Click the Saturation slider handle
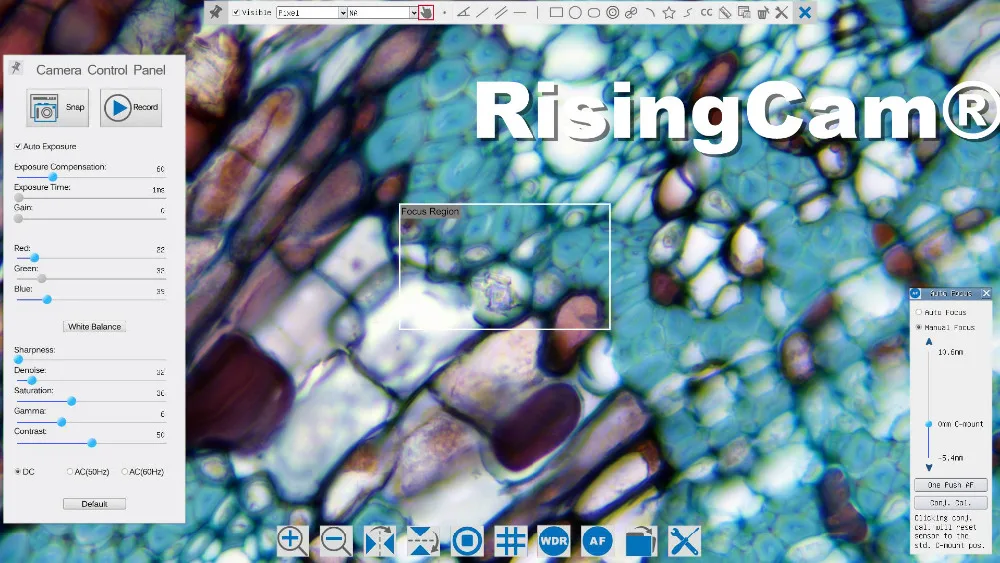Image resolution: width=1000 pixels, height=563 pixels. tap(71, 401)
